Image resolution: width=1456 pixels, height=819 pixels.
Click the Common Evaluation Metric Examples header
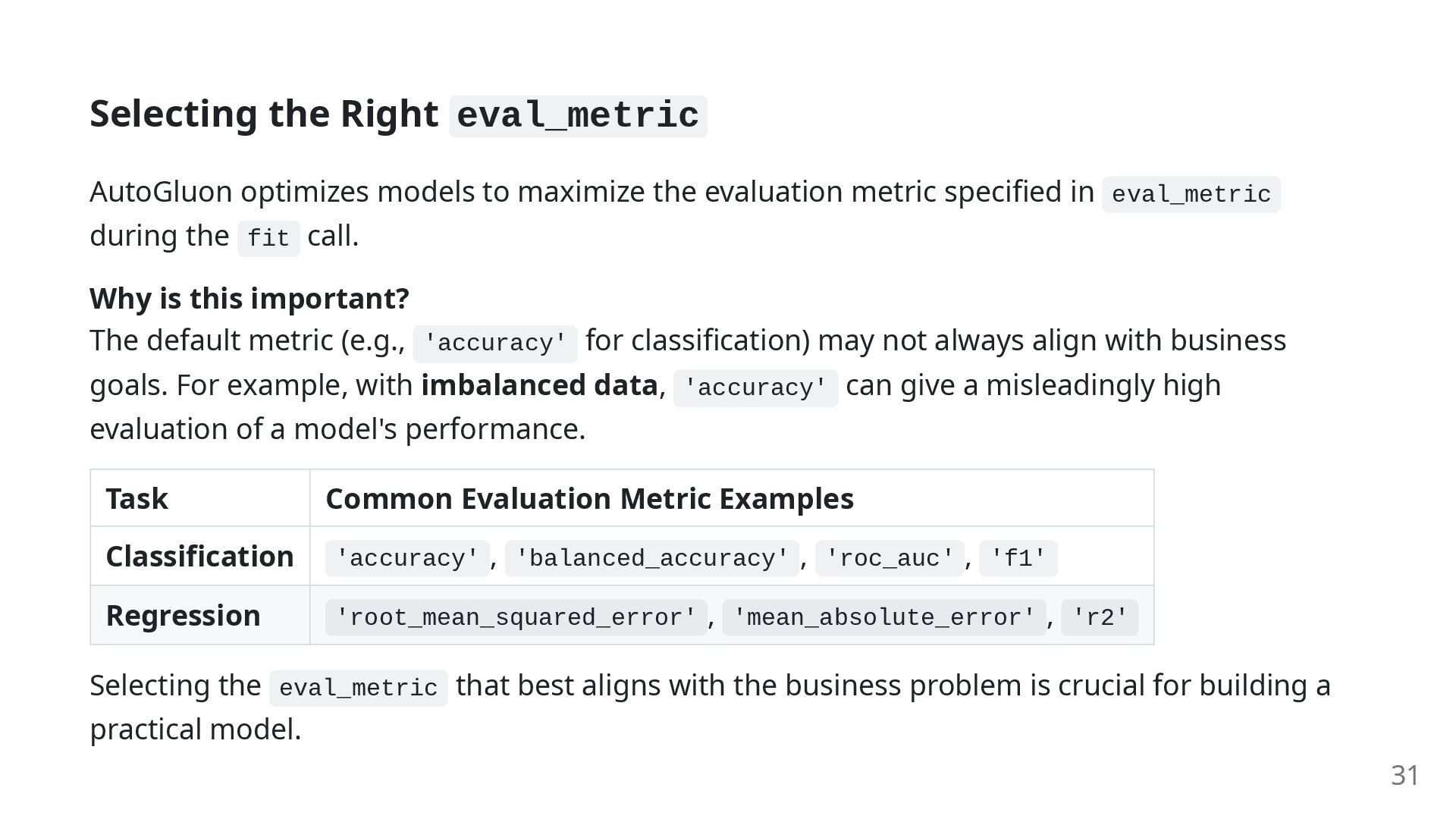pyautogui.click(x=589, y=498)
